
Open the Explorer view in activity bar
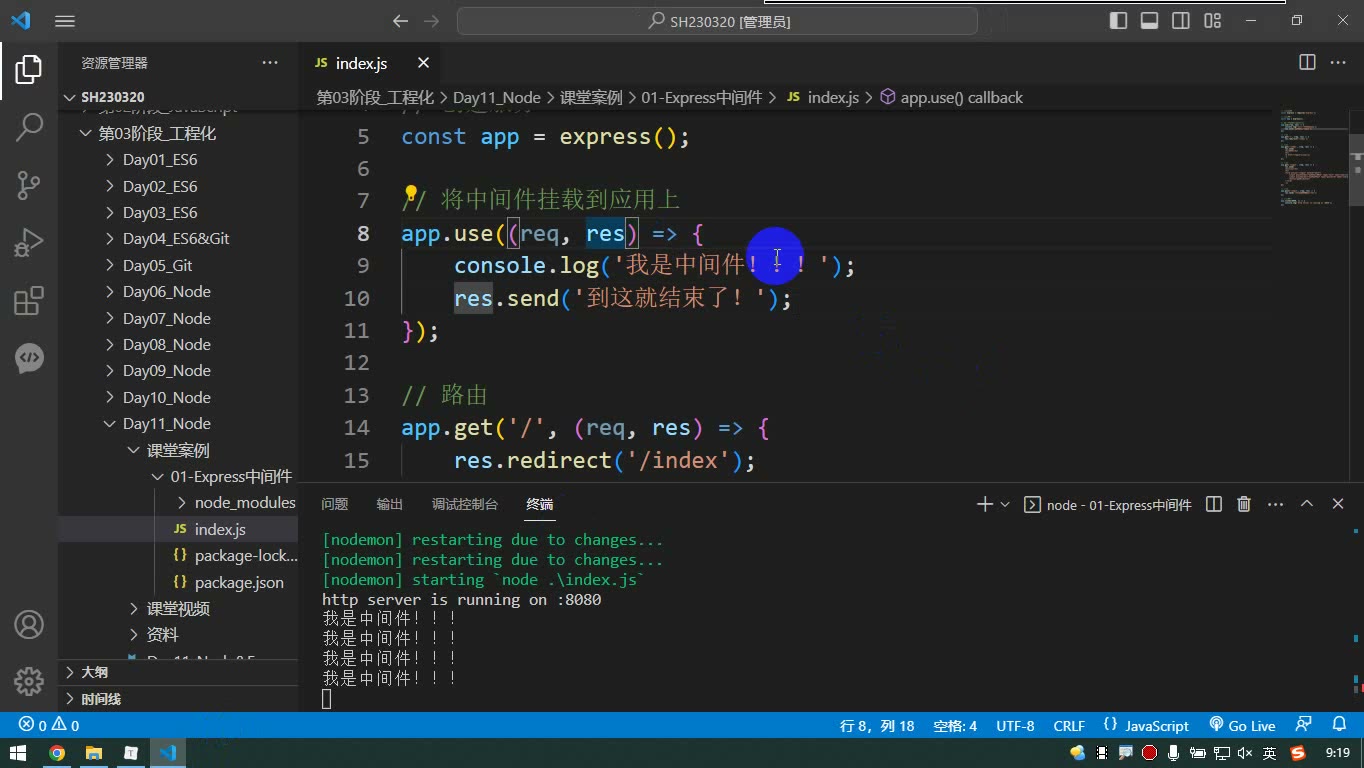[x=29, y=69]
